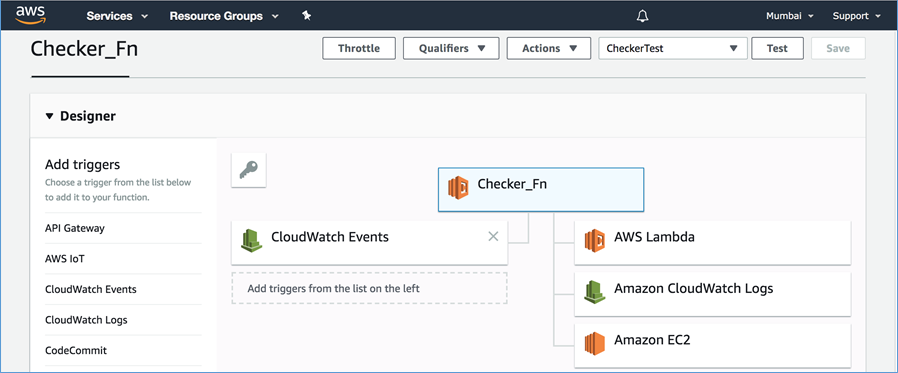Open the CheckerTest event dropdown
The width and height of the screenshot is (898, 373).
pos(673,49)
